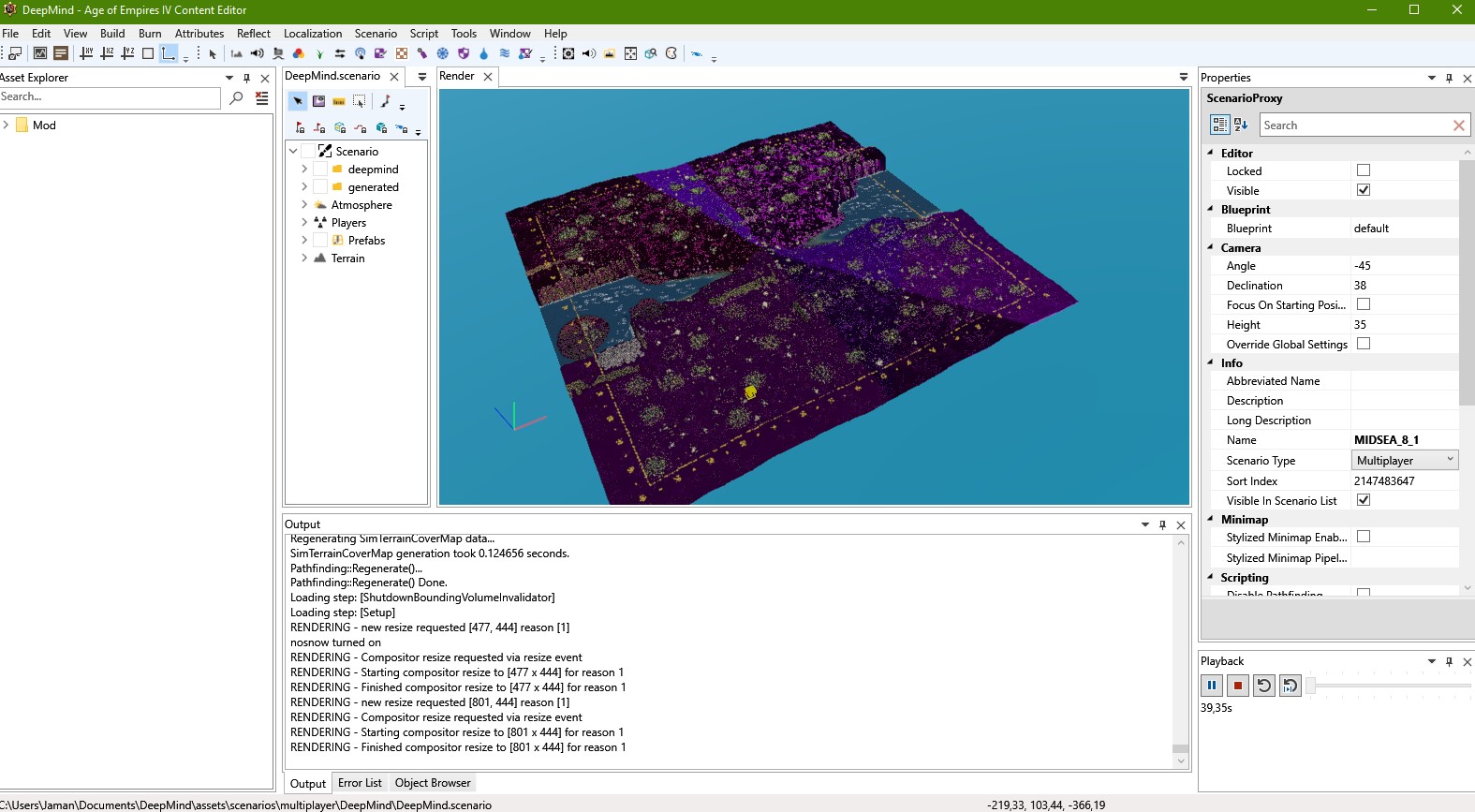Viewport: 1475px width, 812px height.
Task: Activate the dotted marquee selection tool
Action: (x=359, y=101)
